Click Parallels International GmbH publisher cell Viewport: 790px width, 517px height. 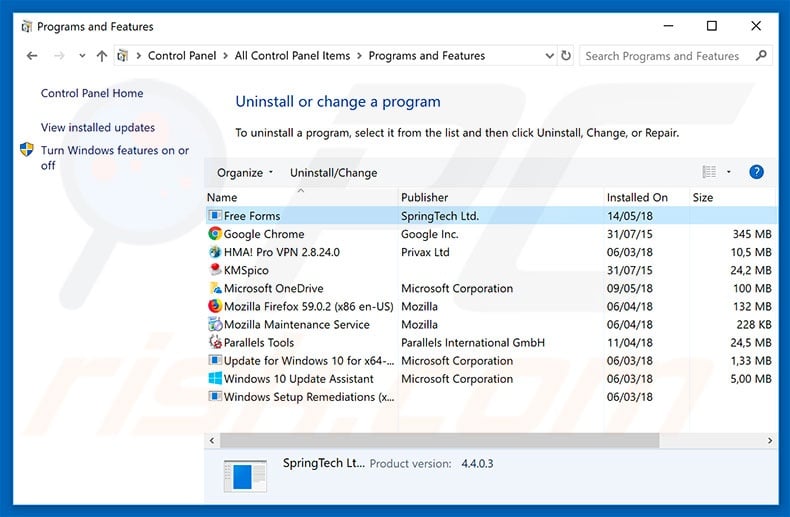pyautogui.click(x=473, y=343)
